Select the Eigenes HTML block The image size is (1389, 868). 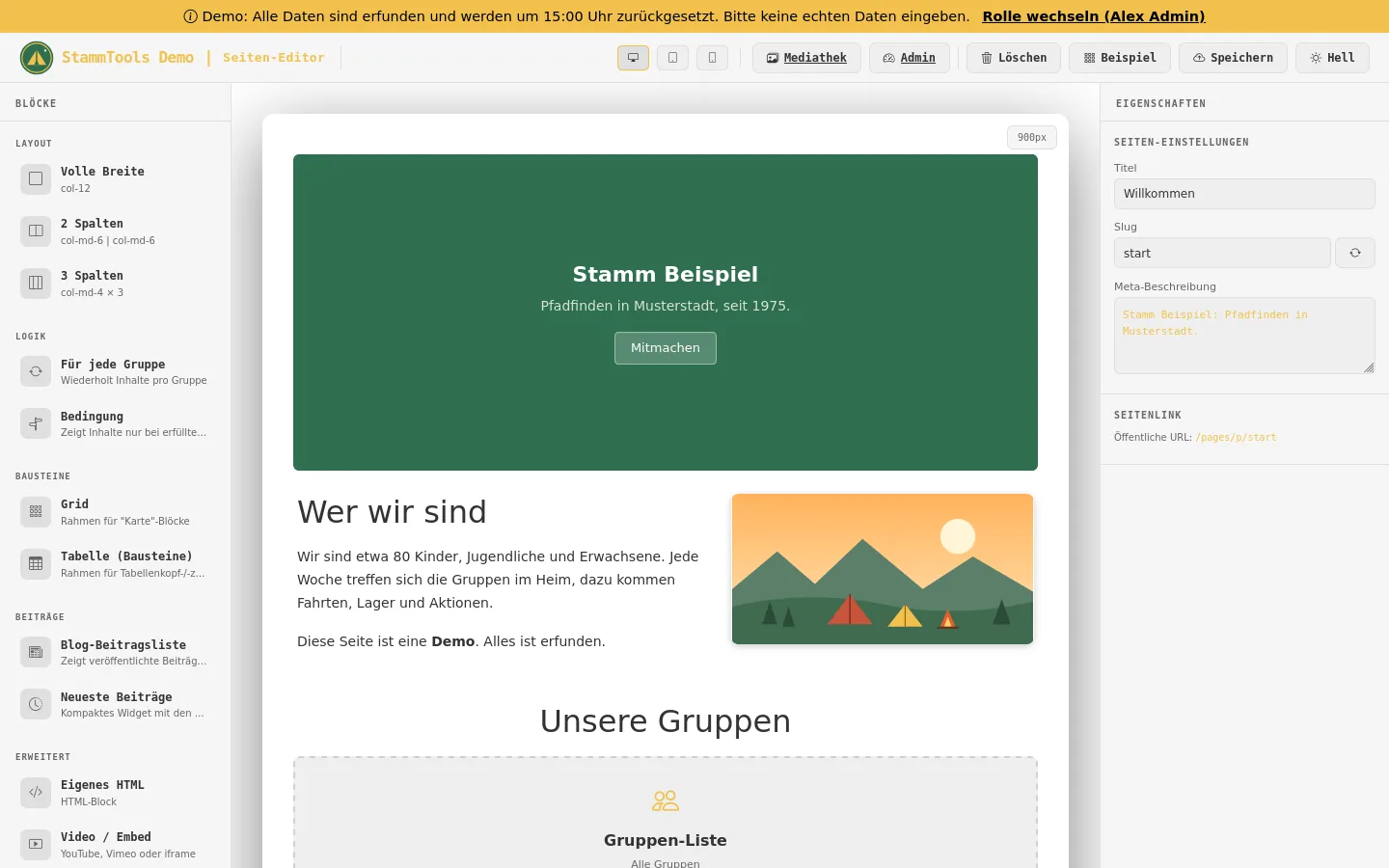point(116,792)
